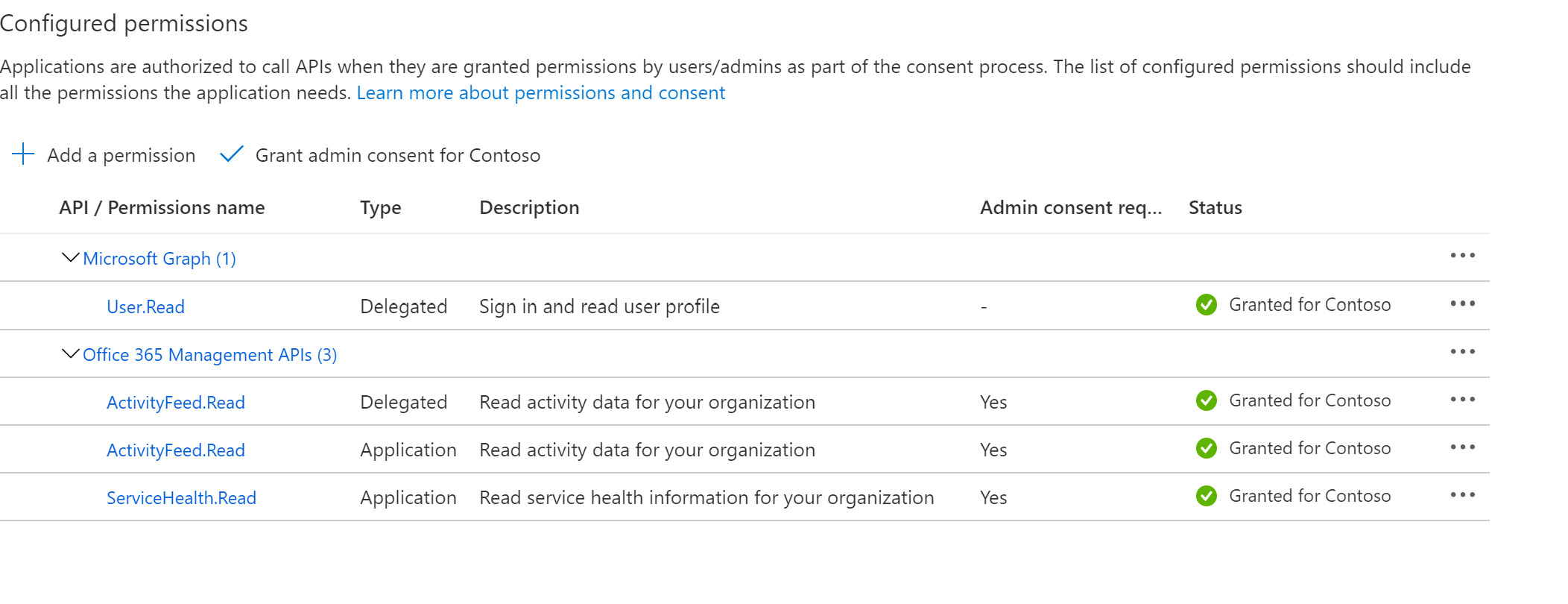Click the Type column header
The width and height of the screenshot is (1568, 604).
(x=381, y=208)
